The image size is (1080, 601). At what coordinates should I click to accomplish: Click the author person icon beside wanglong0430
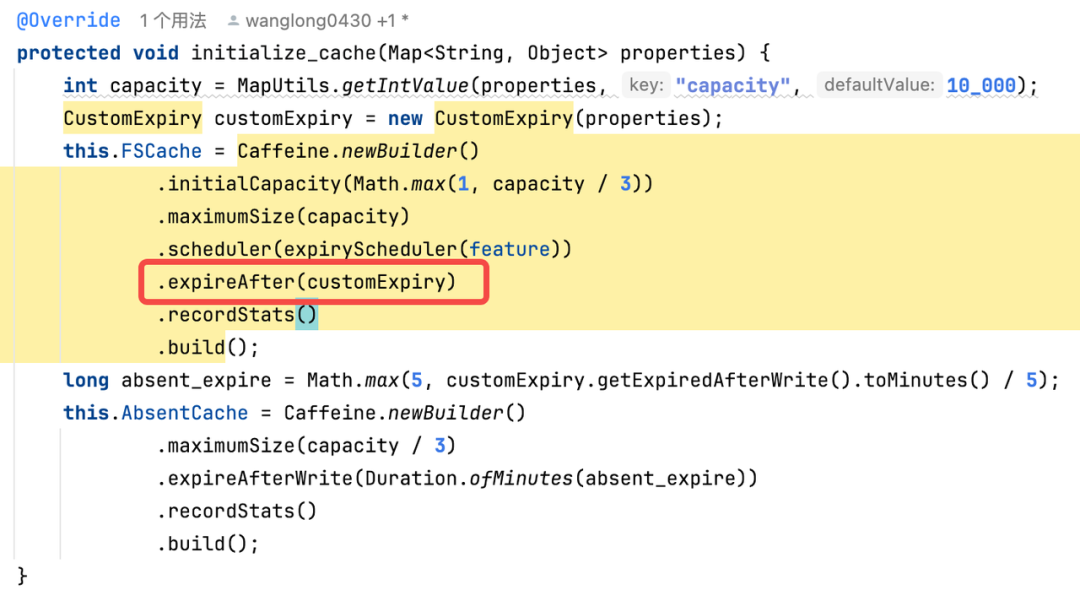233,21
